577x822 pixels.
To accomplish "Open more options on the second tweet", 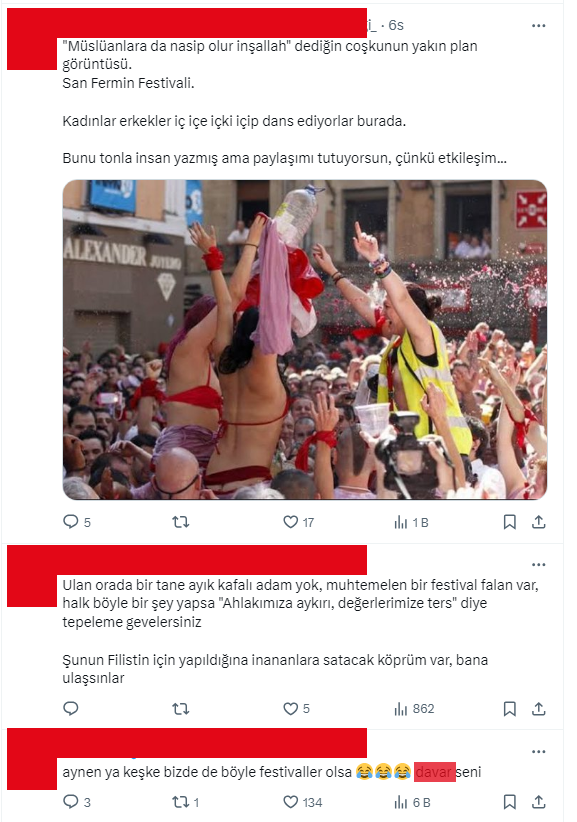I will click(x=539, y=565).
